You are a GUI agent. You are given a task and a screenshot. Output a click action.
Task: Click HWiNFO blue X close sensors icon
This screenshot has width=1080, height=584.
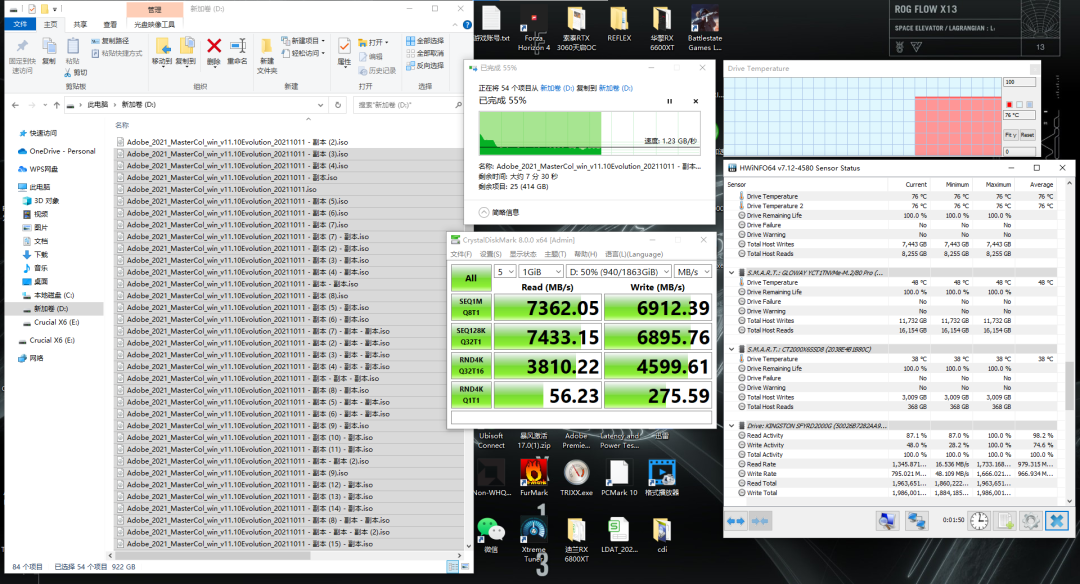point(1057,521)
